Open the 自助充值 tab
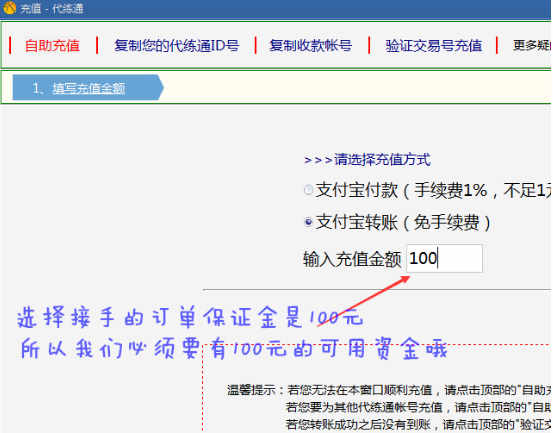553x433 pixels. point(52,46)
